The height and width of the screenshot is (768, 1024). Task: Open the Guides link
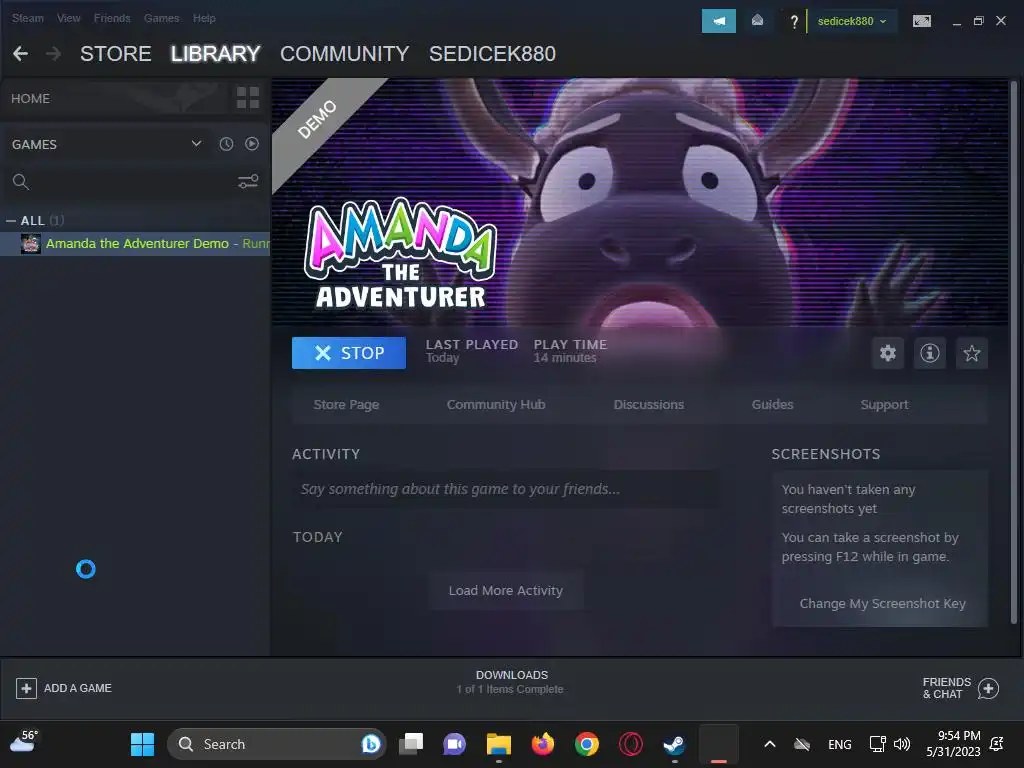(773, 405)
